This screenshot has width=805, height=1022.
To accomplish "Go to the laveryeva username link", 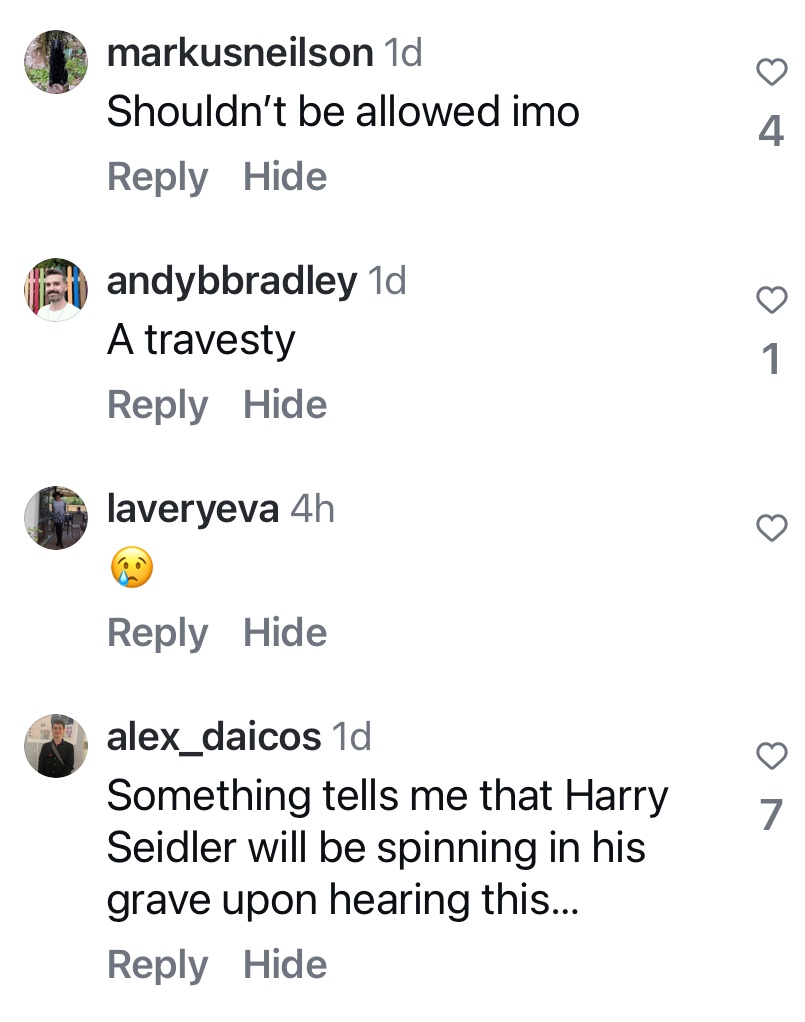I will 192,509.
